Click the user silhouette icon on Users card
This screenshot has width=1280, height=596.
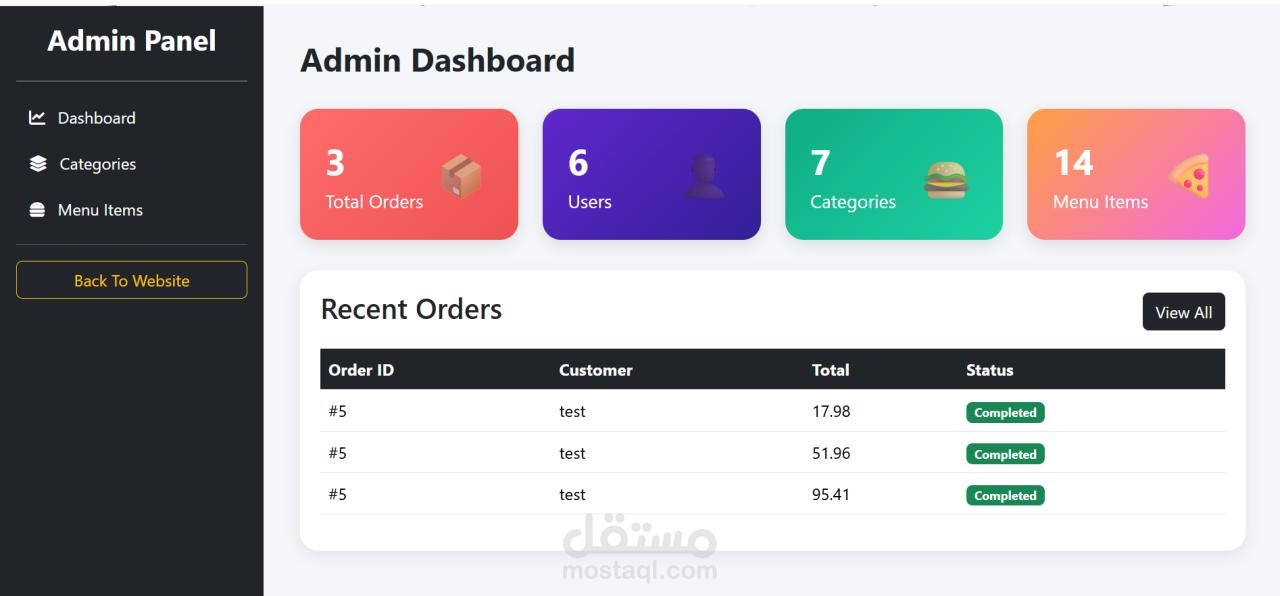[x=704, y=177]
